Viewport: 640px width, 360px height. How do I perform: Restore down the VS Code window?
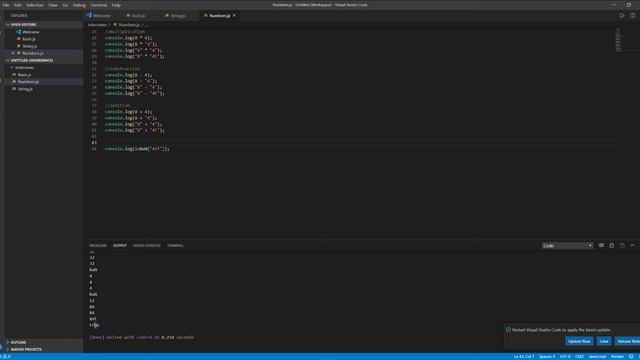pyautogui.click(x=629, y=5)
